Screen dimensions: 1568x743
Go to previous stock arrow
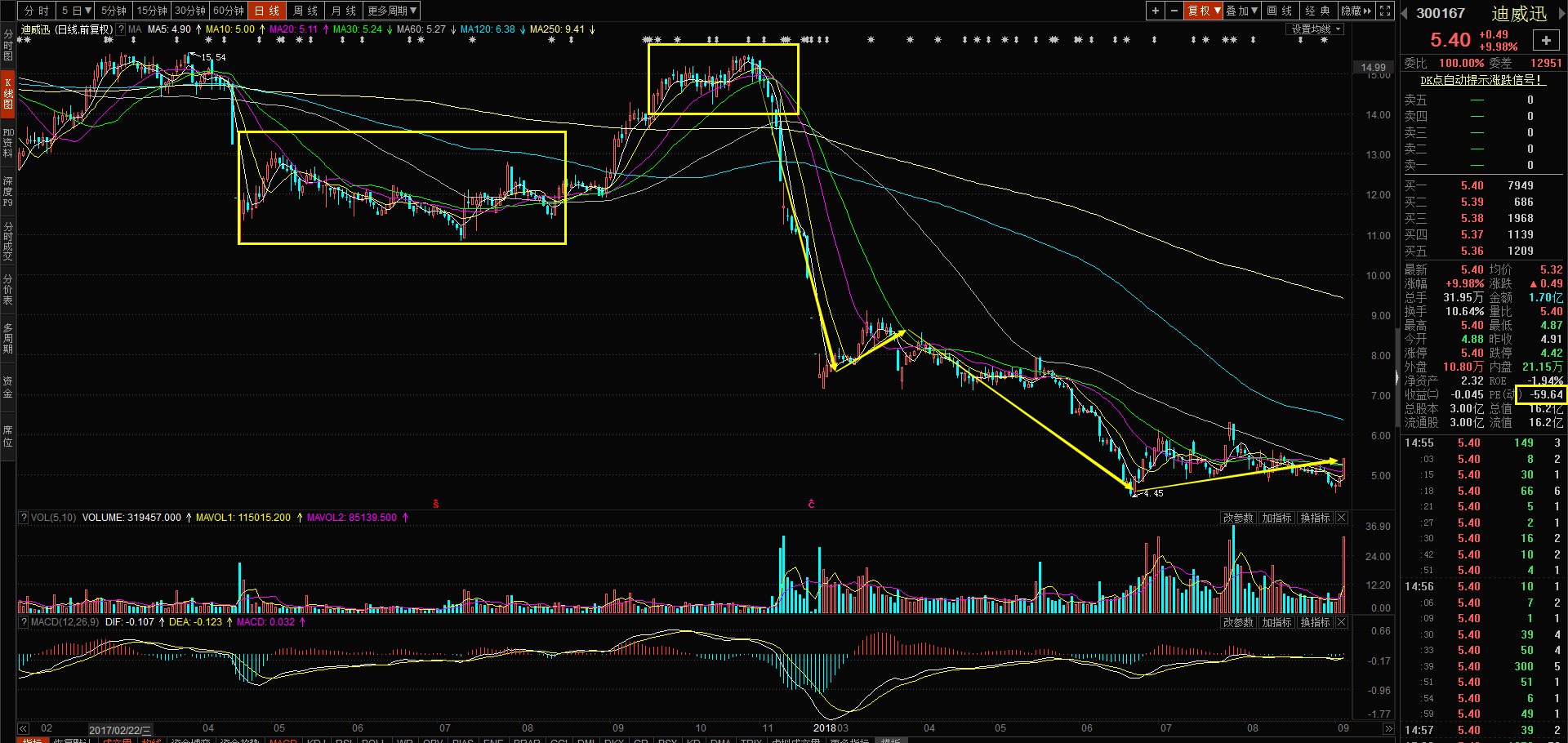click(1405, 13)
